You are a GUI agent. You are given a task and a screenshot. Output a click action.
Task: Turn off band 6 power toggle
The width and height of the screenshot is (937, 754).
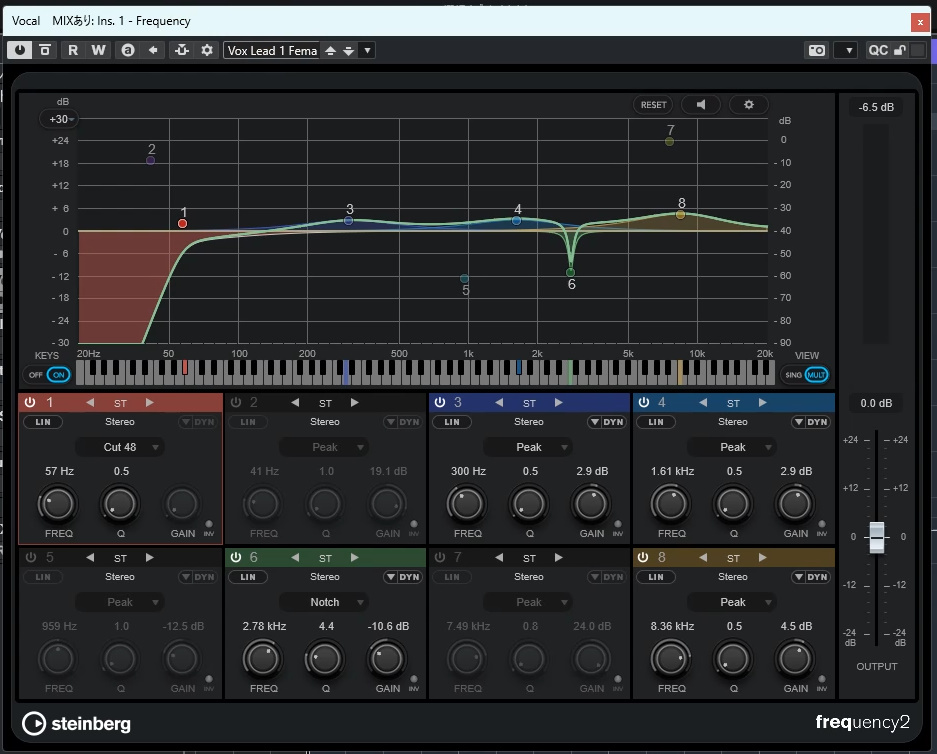(237, 557)
